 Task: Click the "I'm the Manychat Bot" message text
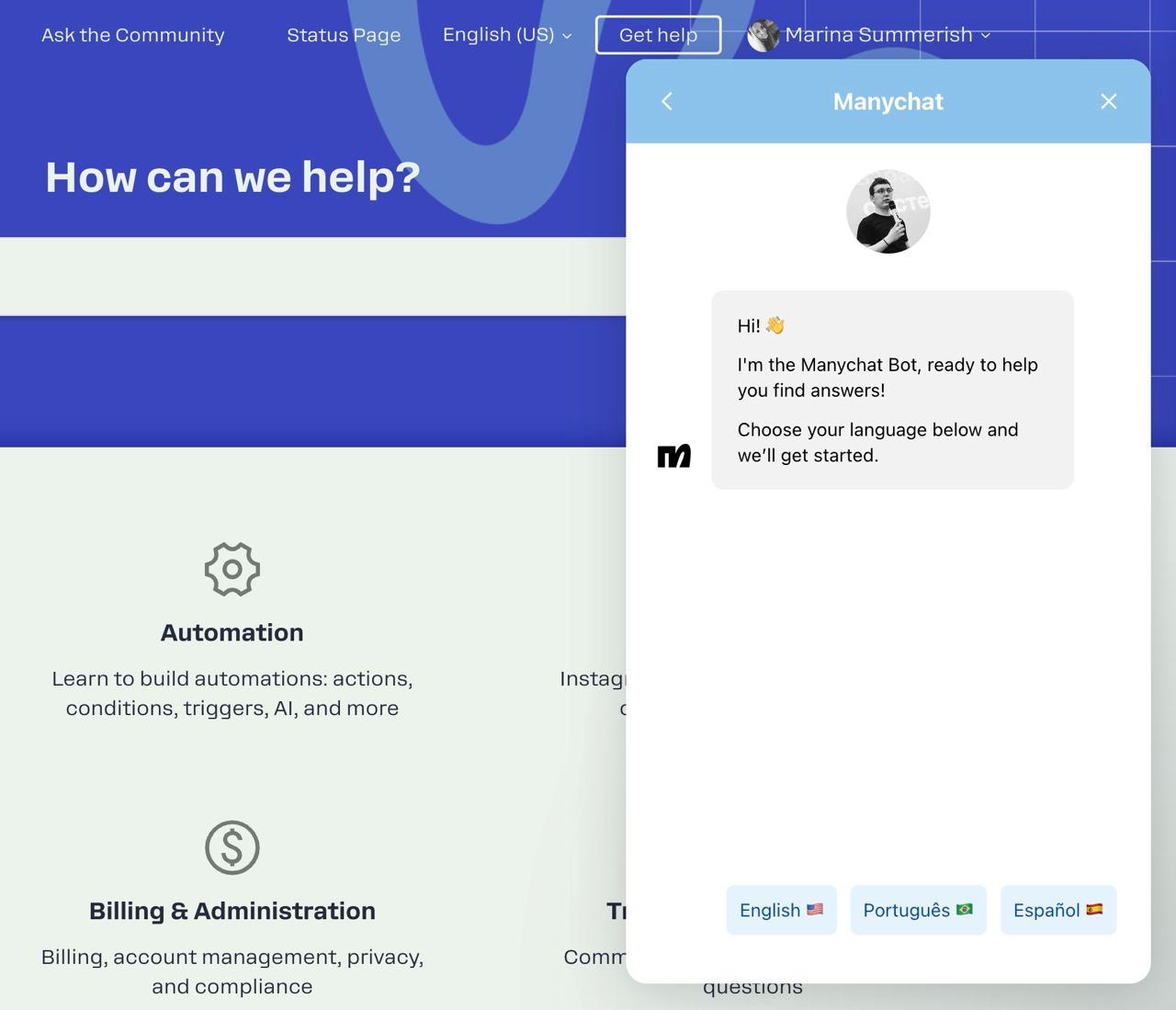coord(888,377)
